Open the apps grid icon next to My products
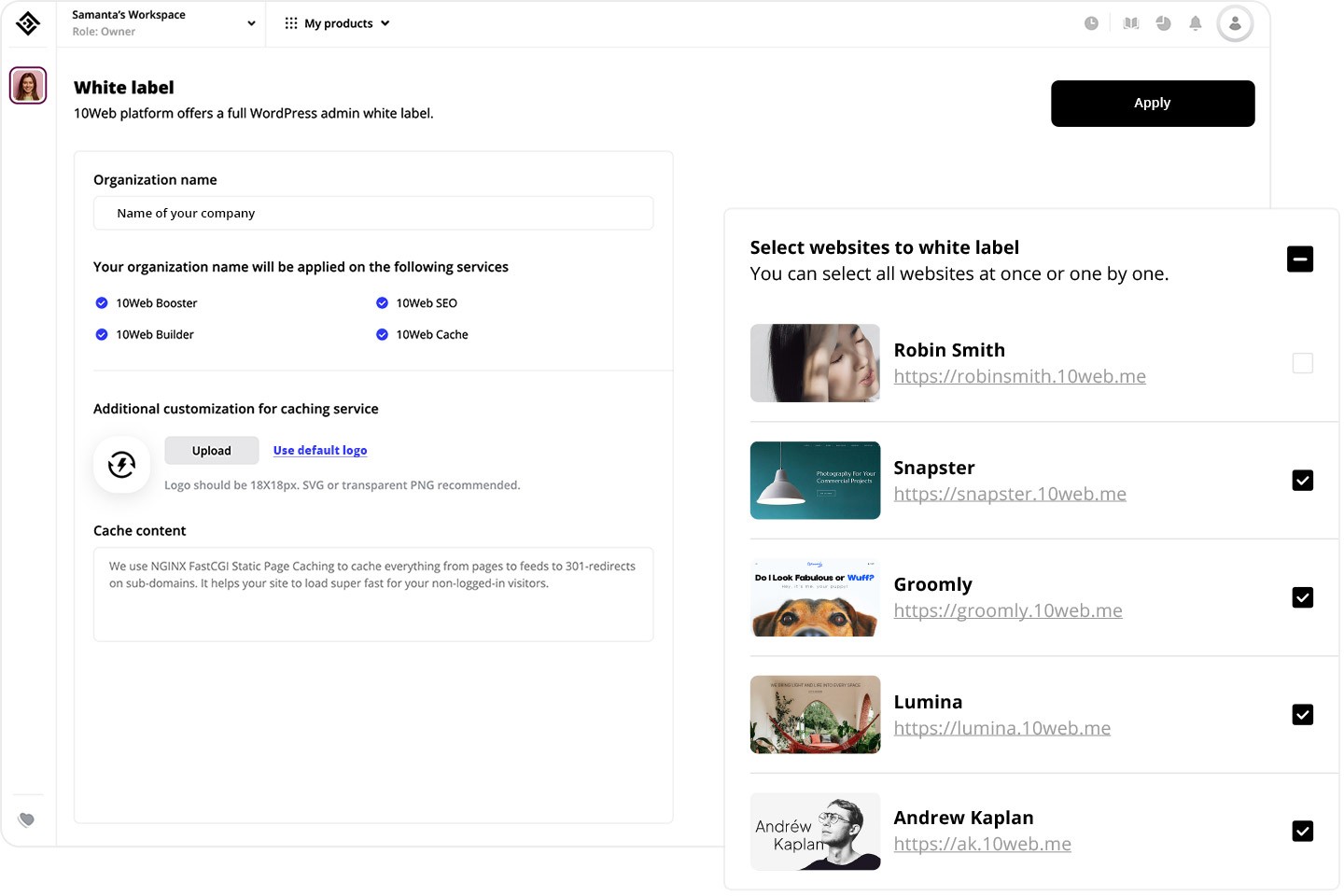This screenshot has height=896, width=1344. pyautogui.click(x=290, y=22)
